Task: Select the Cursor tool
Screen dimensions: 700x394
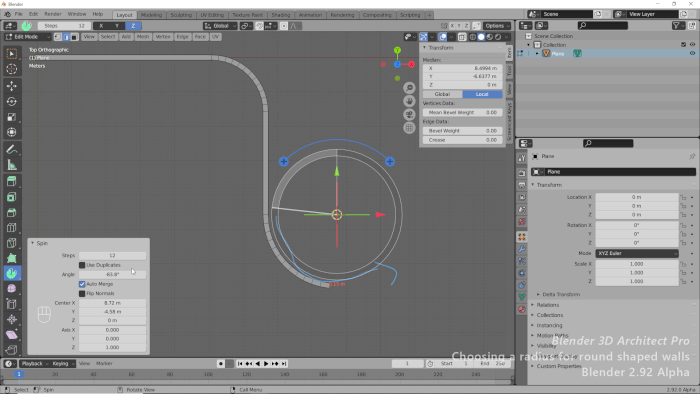Action: click(12, 69)
